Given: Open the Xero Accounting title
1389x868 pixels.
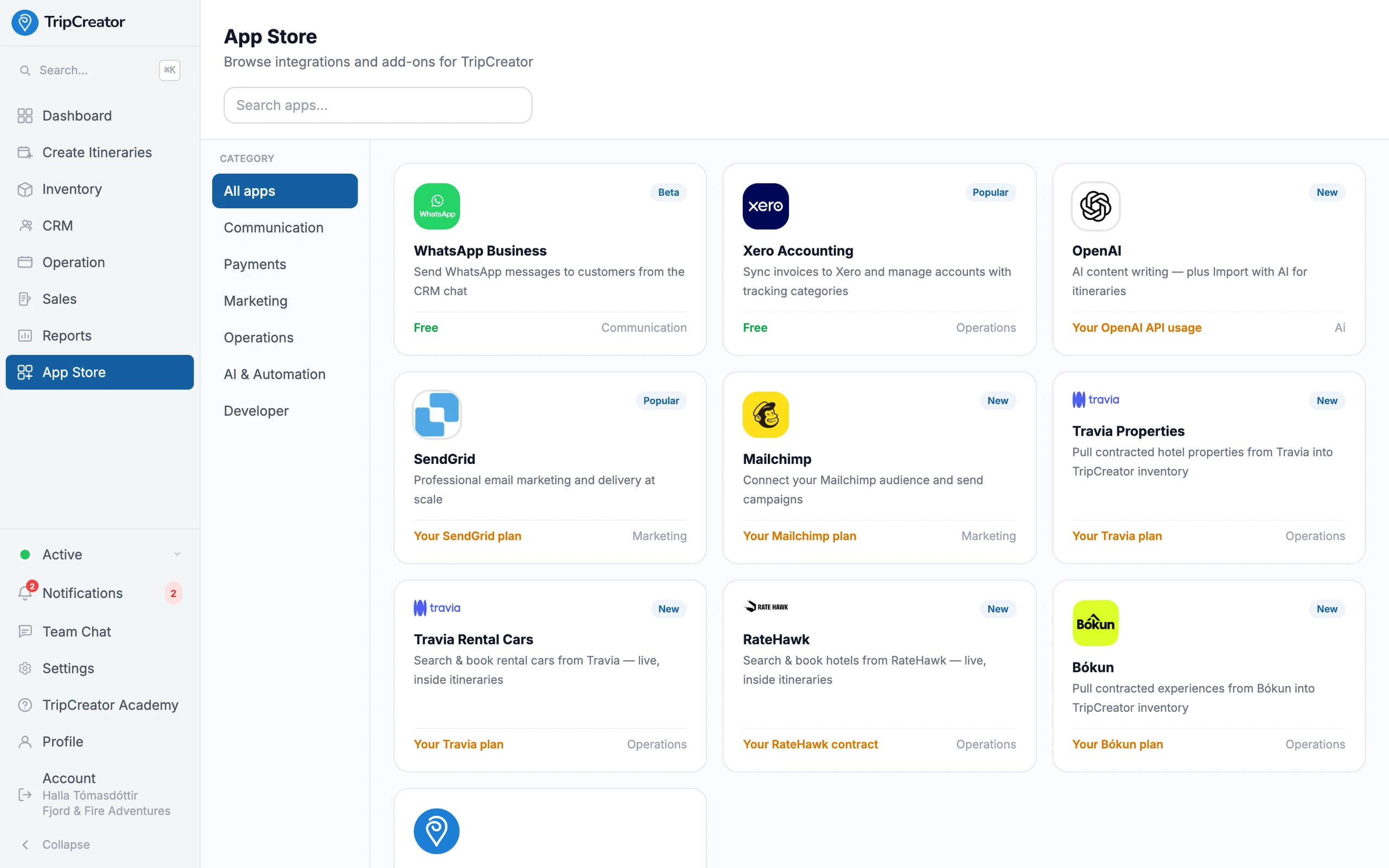Looking at the screenshot, I should pos(798,251).
